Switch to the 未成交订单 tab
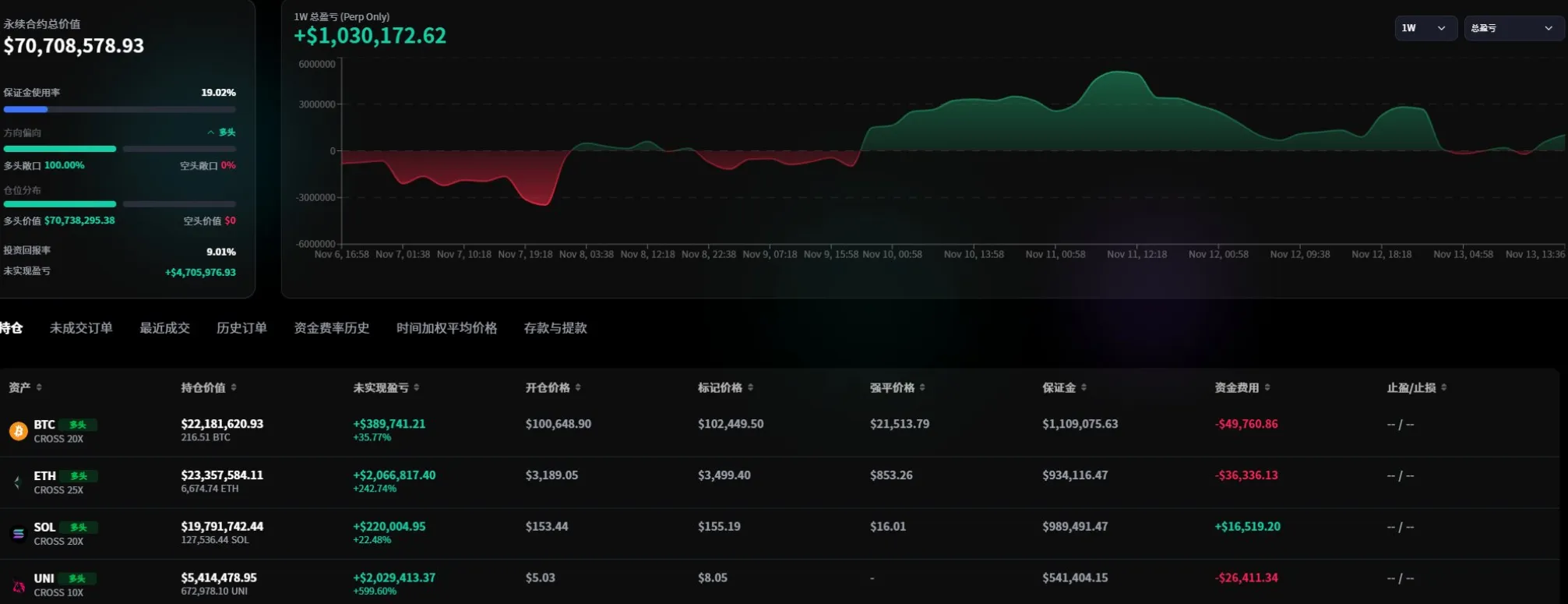The width and height of the screenshot is (1568, 604). click(x=81, y=328)
